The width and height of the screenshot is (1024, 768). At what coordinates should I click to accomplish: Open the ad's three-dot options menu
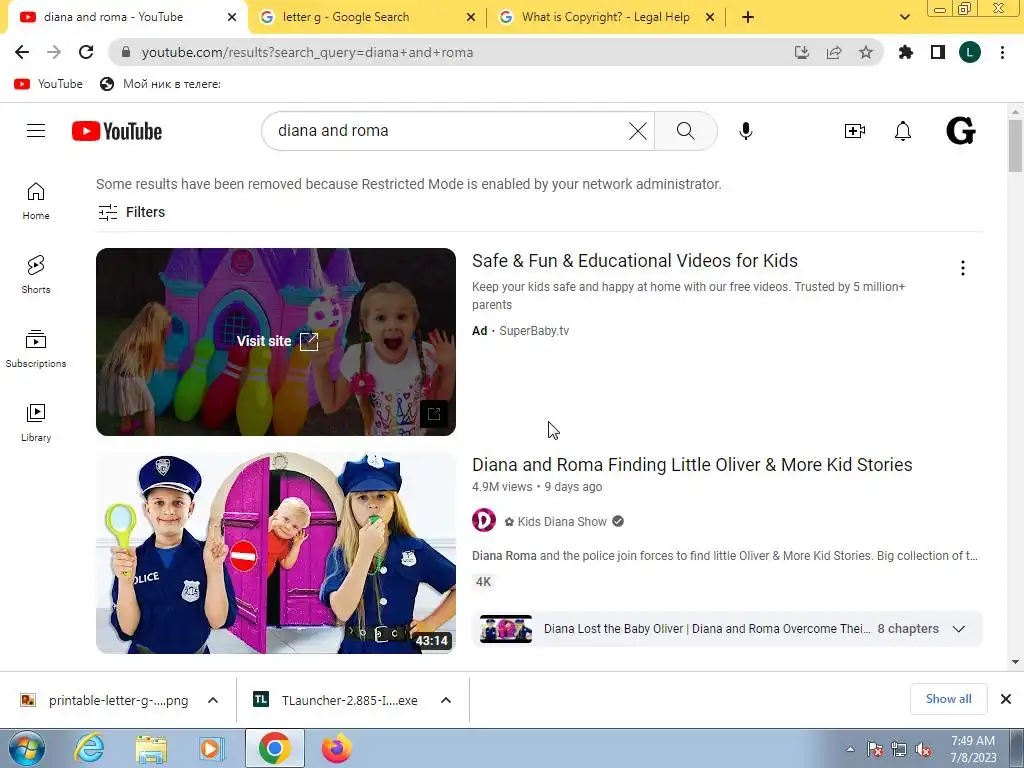coord(962,268)
